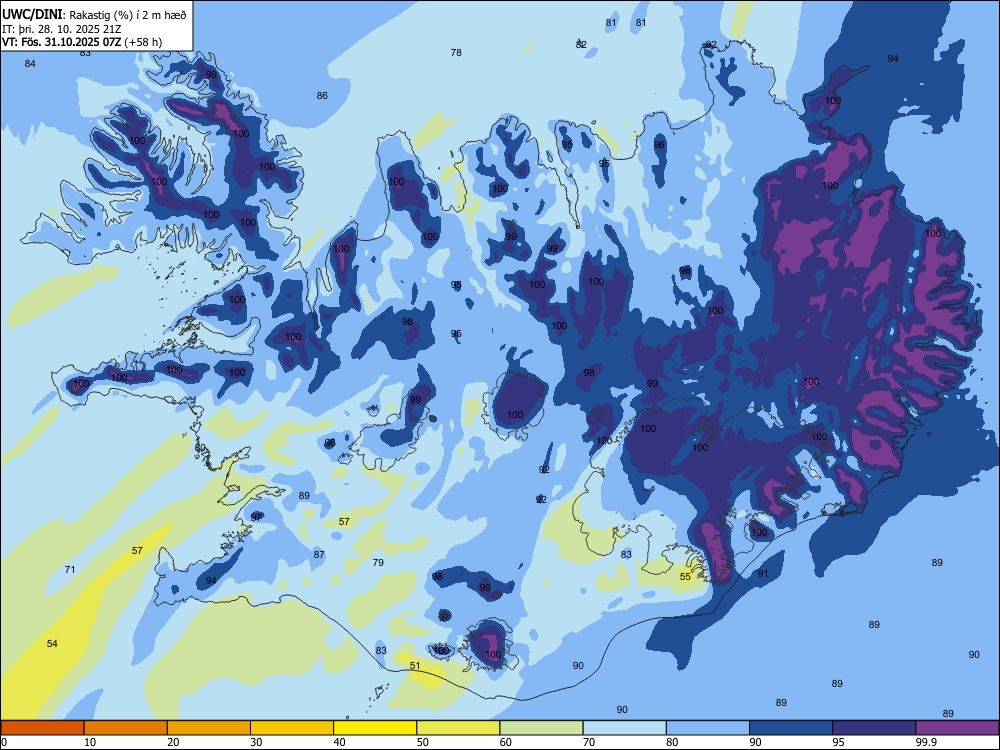The width and height of the screenshot is (1000, 750).
Task: Click the humidity value '84' near the title box
Action: click(30, 64)
